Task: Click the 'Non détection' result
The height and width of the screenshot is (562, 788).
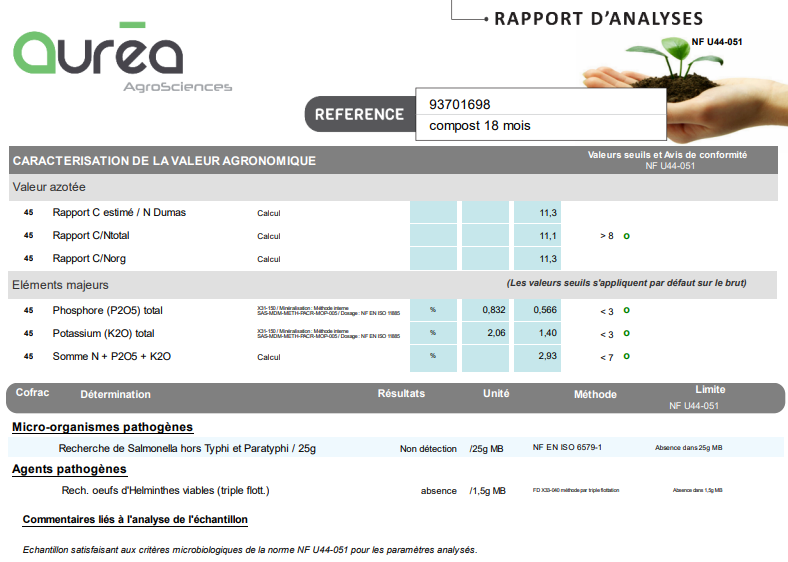Action: (428, 449)
